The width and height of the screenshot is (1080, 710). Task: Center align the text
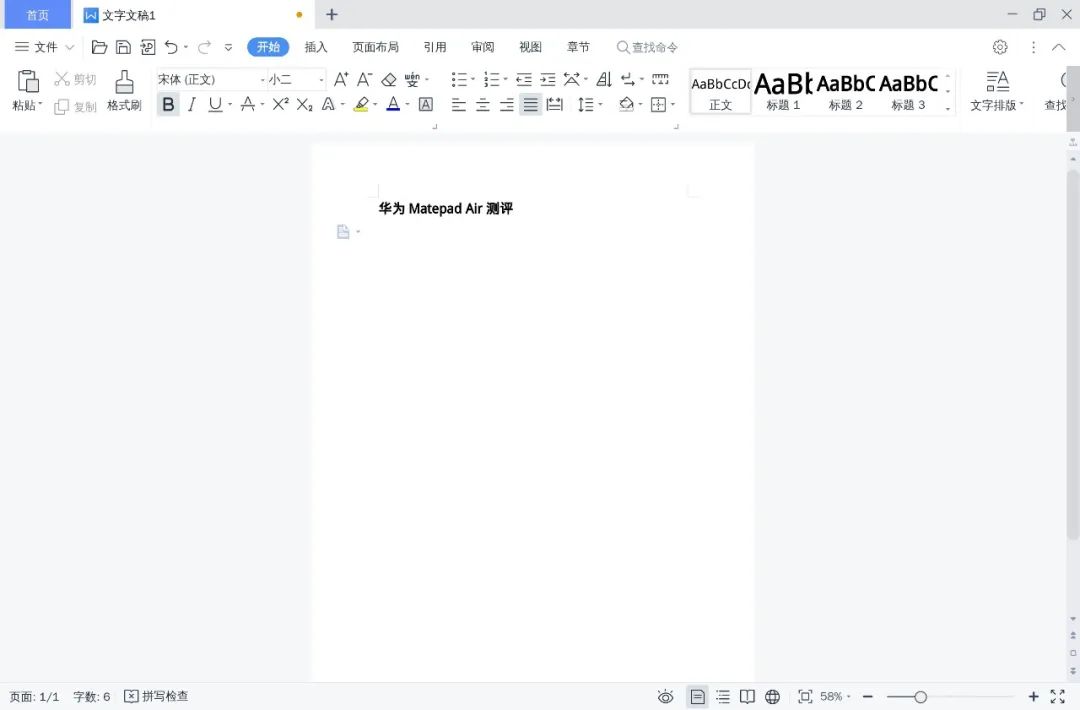[x=482, y=105]
